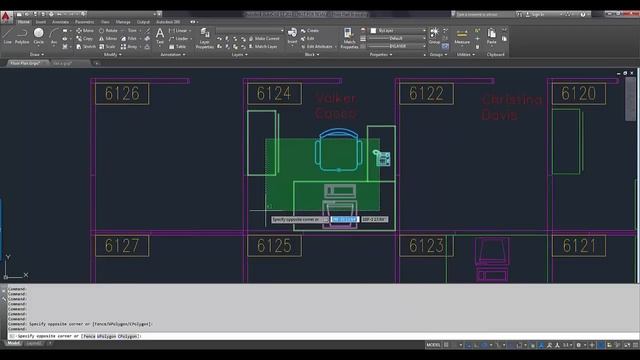Open the Insert ribbon tab
This screenshot has width=640, height=360.
[41, 22]
